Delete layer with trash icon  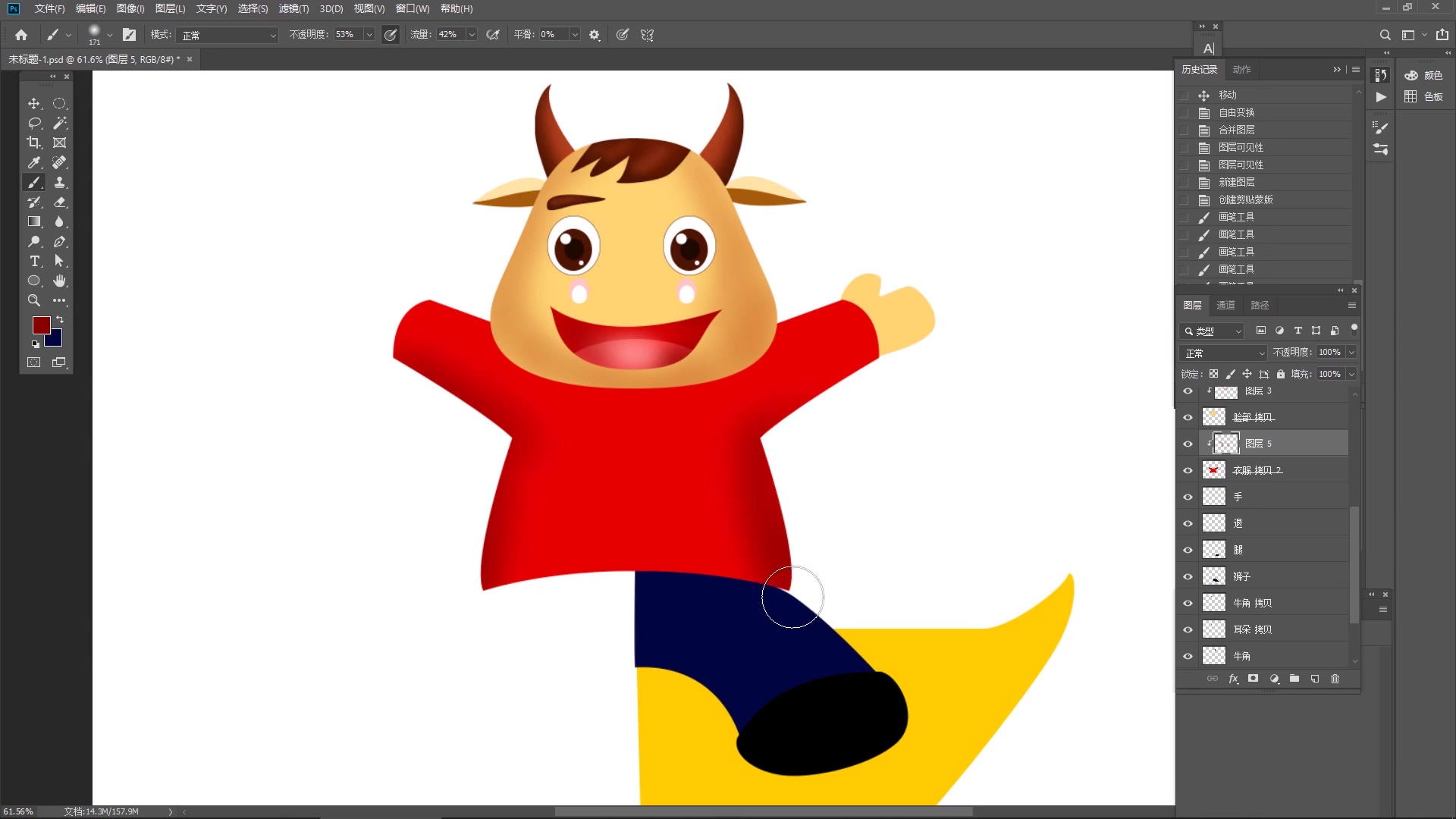click(x=1335, y=679)
